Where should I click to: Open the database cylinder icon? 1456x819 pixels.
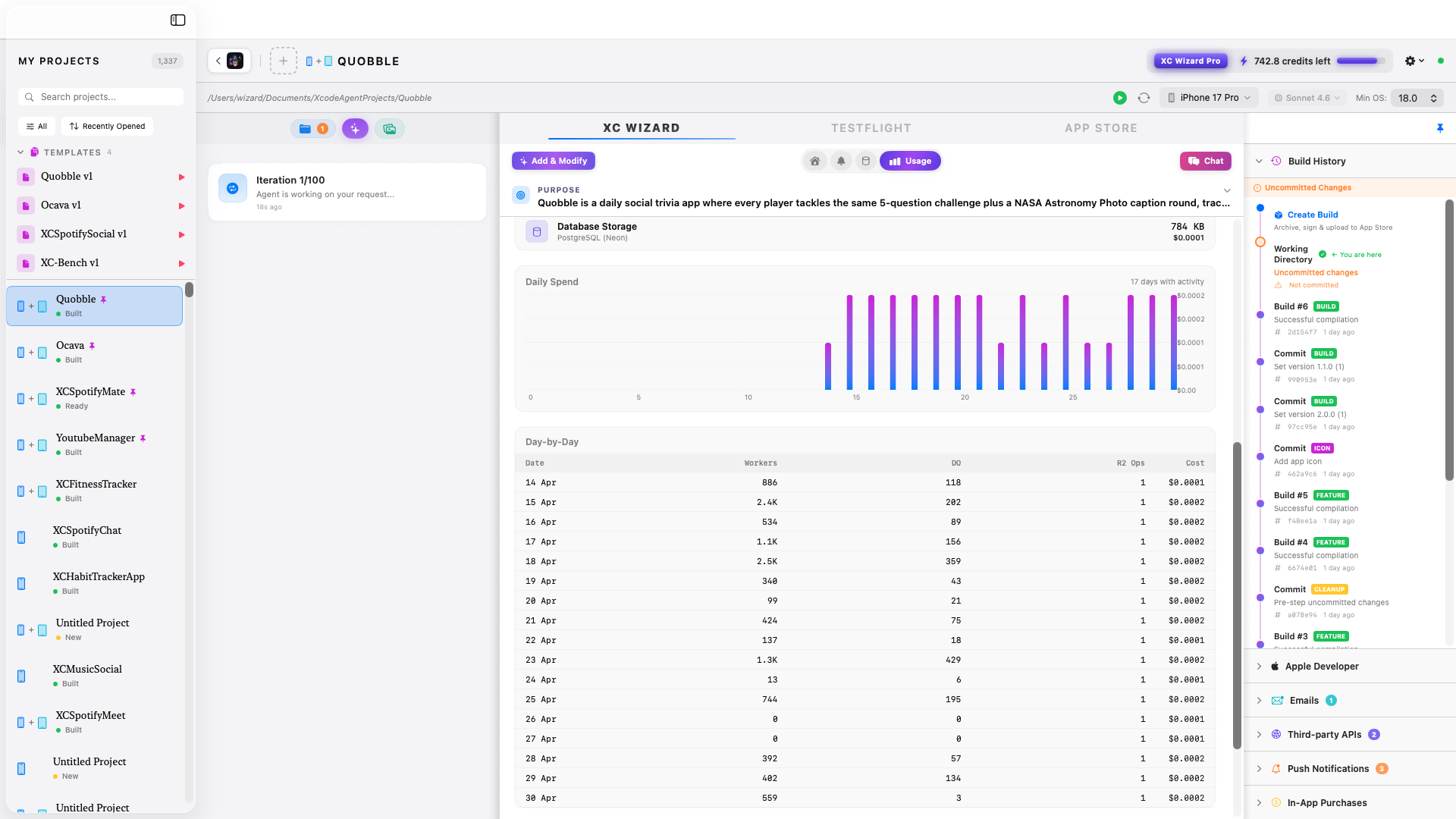(865, 161)
